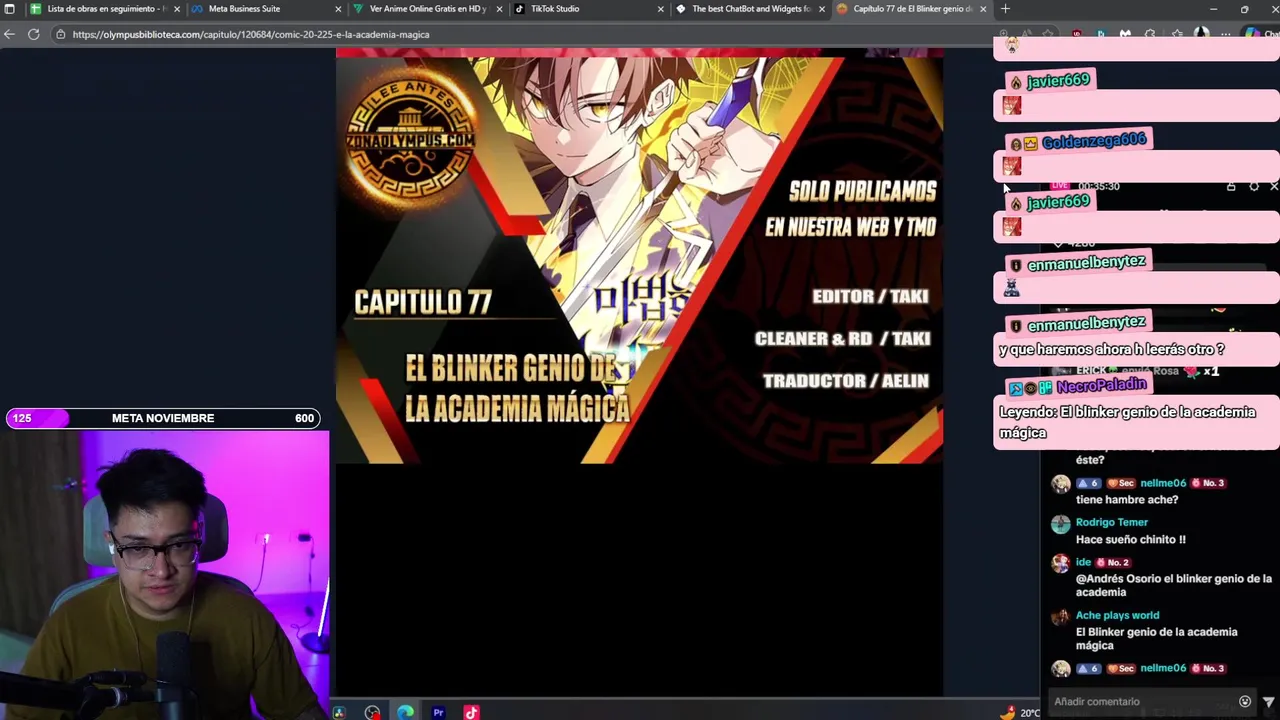Click username NecroPaladin in chat overlay
This screenshot has width=1280, height=720.
1101,386
